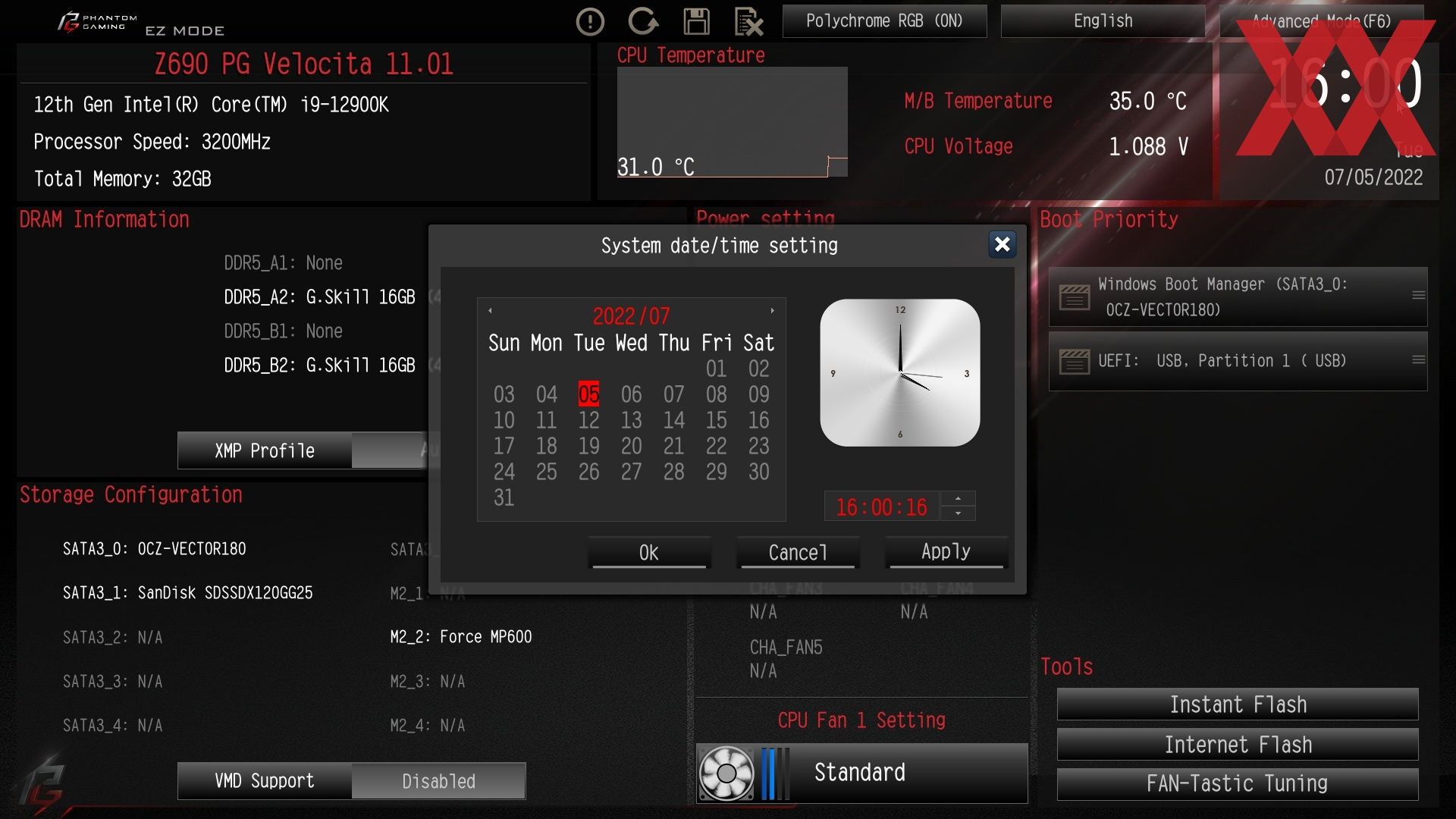Click M/B Temperature 35.0 °C value
Viewport: 1456px width, 819px height.
click(x=1147, y=101)
